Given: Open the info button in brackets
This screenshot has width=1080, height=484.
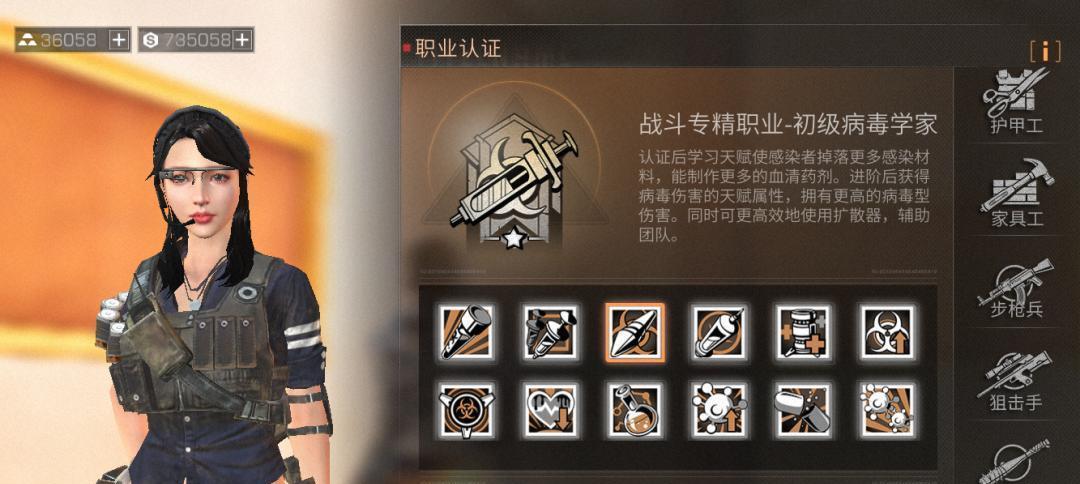Looking at the screenshot, I should point(1045,50).
